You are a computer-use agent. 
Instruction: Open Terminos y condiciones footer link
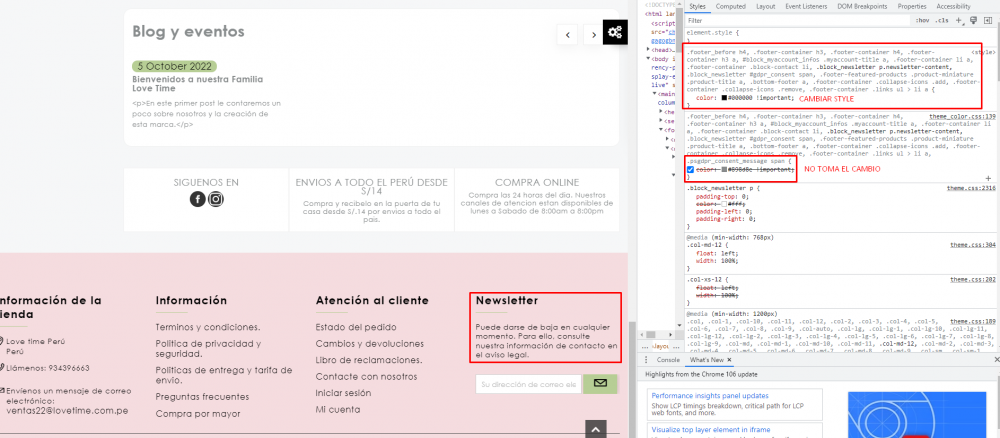tap(208, 327)
